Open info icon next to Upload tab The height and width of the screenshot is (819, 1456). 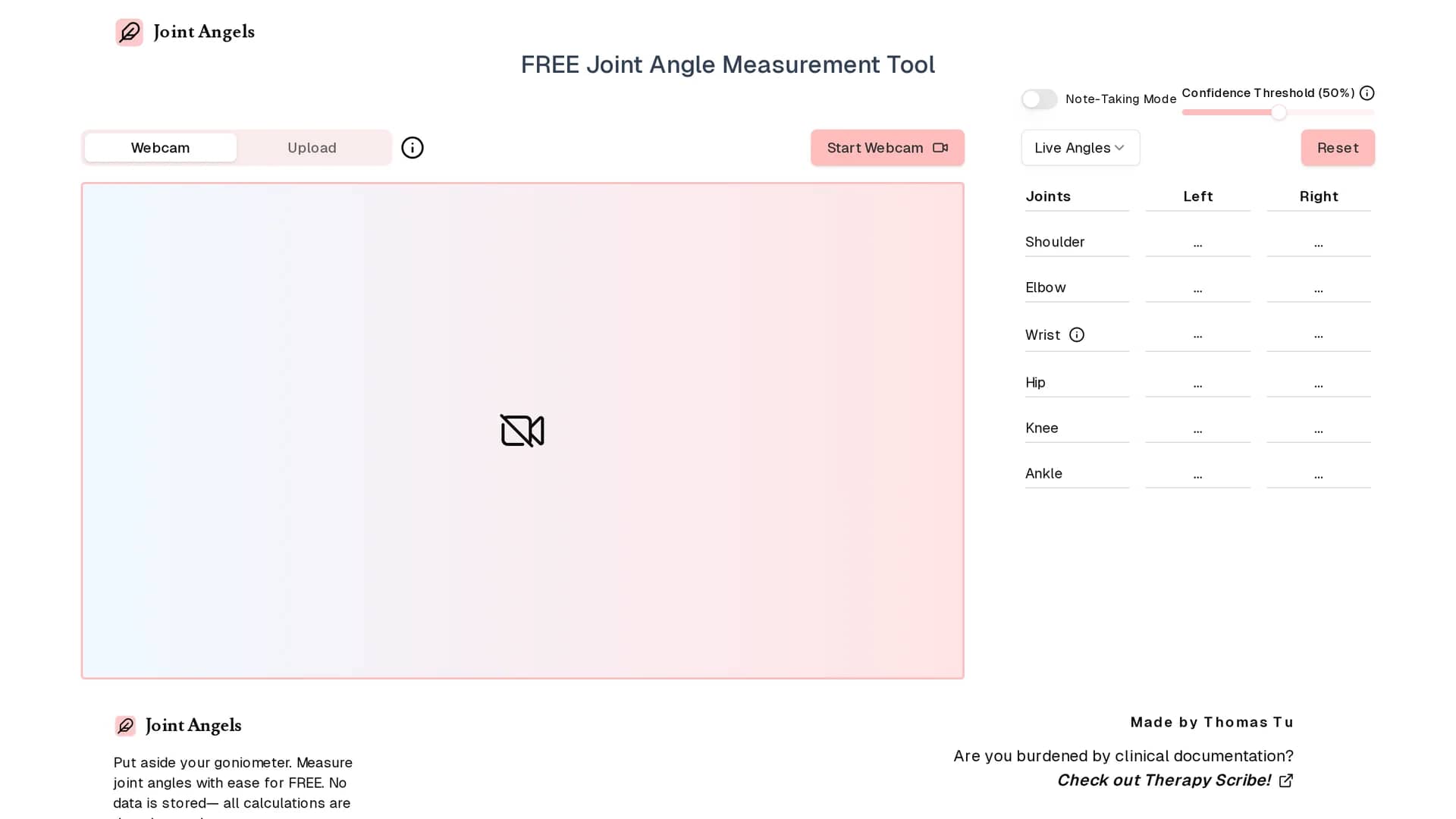click(413, 148)
